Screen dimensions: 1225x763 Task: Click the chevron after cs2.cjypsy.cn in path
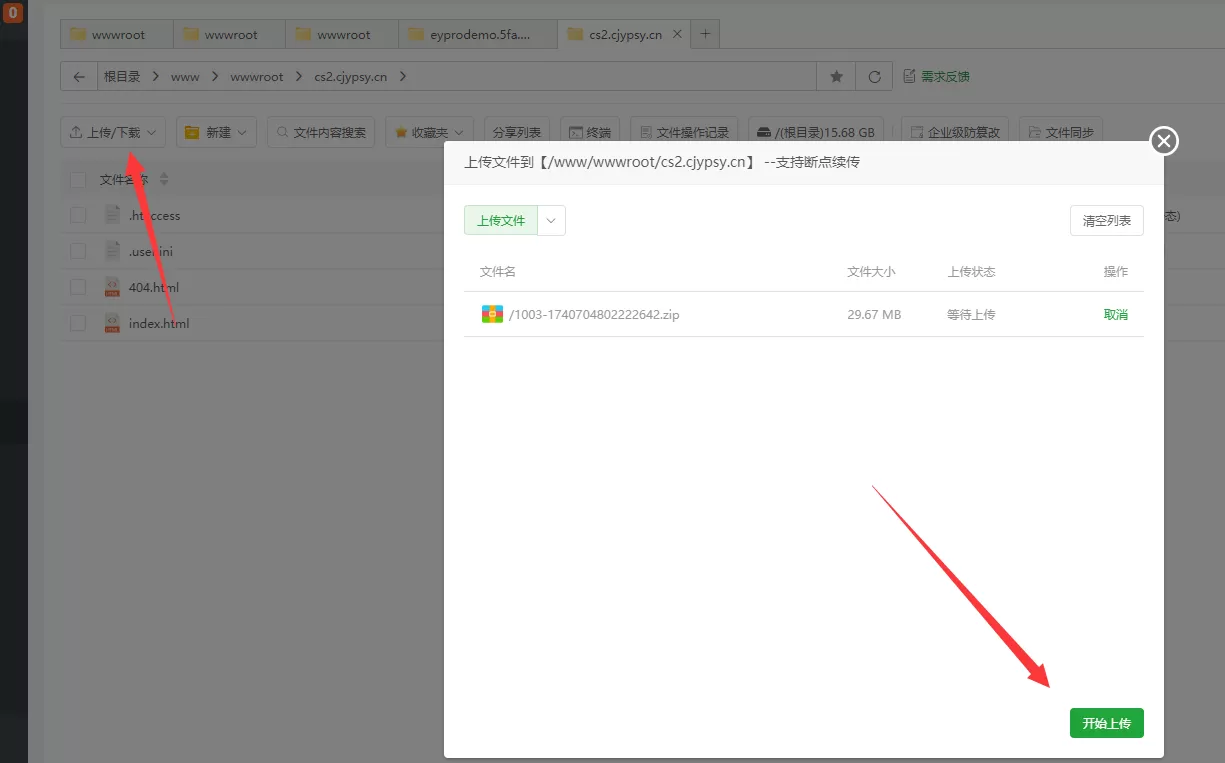[x=403, y=77]
